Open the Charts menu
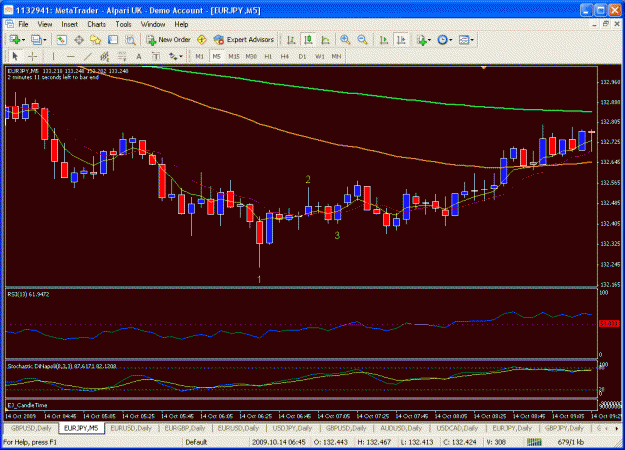Viewport: 625px width, 450px height. (96, 24)
